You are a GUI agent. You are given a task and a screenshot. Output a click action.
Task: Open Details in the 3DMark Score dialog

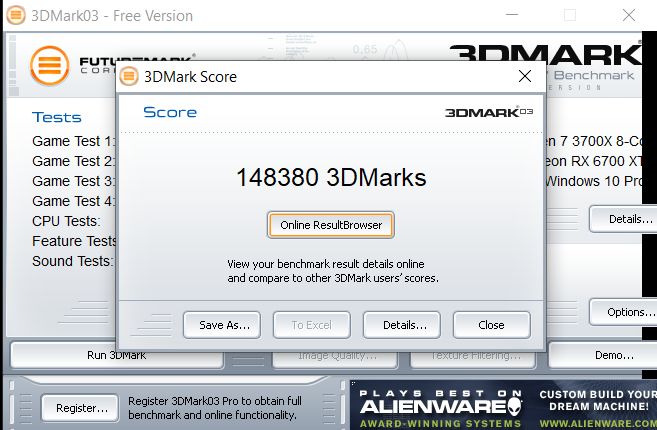402,325
